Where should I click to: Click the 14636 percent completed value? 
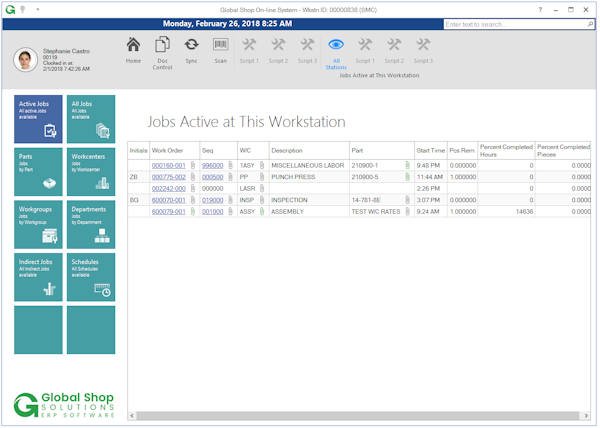point(524,212)
